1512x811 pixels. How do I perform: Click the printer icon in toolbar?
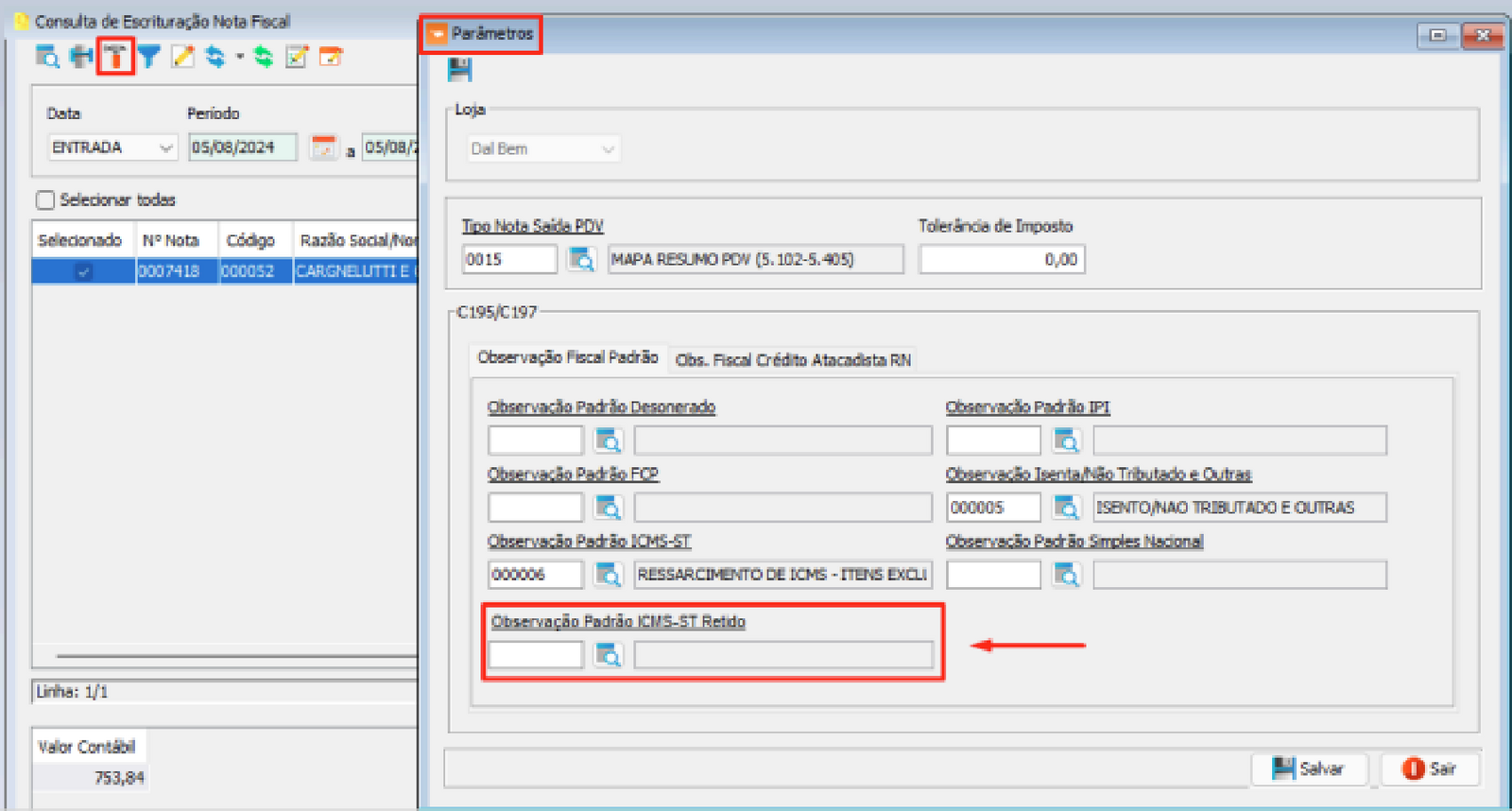81,58
